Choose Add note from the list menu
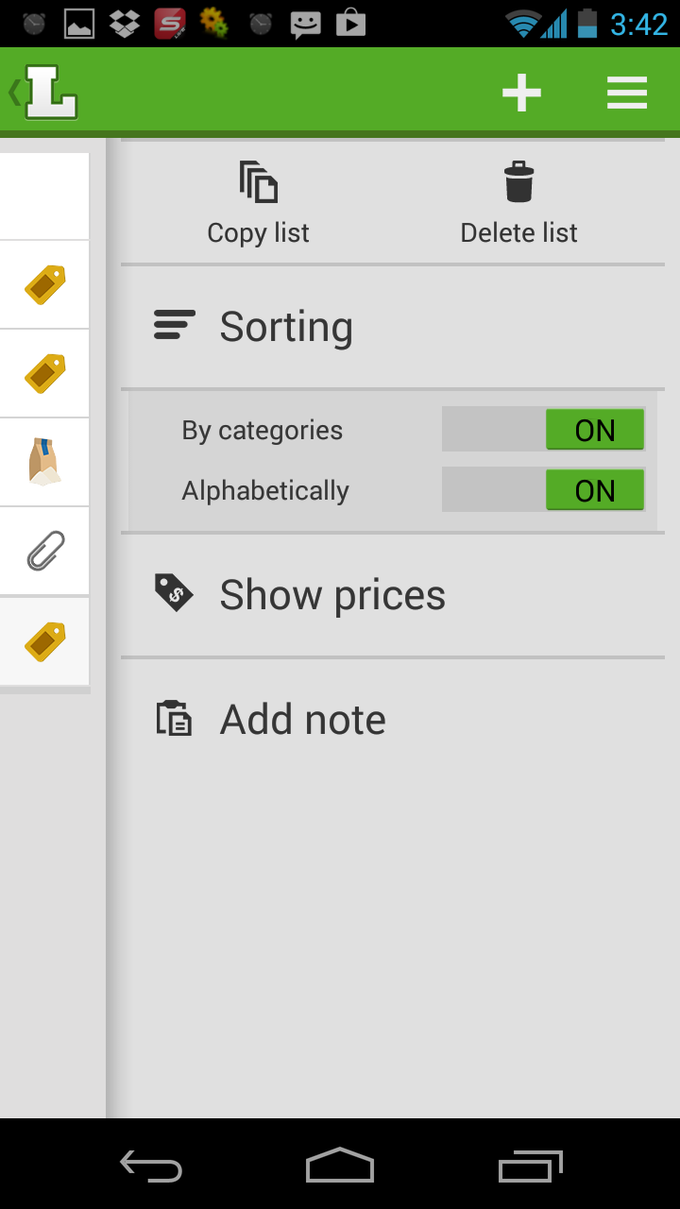The width and height of the screenshot is (680, 1209). 302,717
